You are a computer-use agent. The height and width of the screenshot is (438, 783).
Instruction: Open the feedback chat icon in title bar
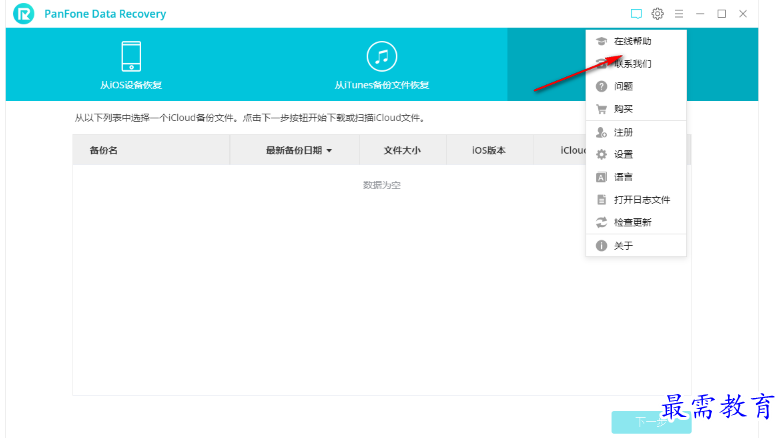pos(636,14)
